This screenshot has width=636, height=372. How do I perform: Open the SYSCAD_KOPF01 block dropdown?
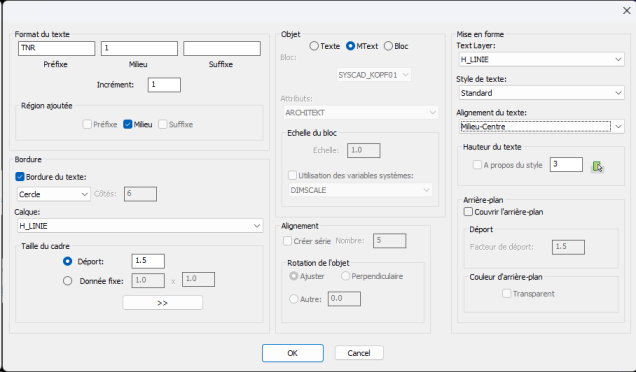tap(374, 75)
